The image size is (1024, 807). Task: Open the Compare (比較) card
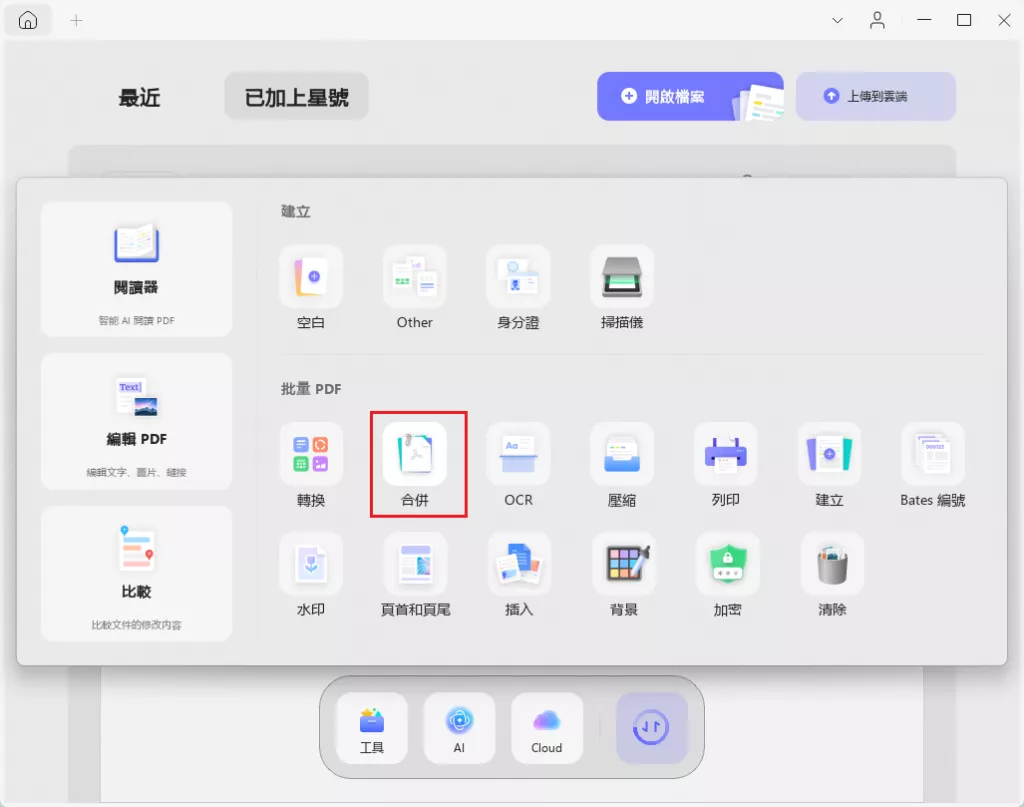[136, 573]
